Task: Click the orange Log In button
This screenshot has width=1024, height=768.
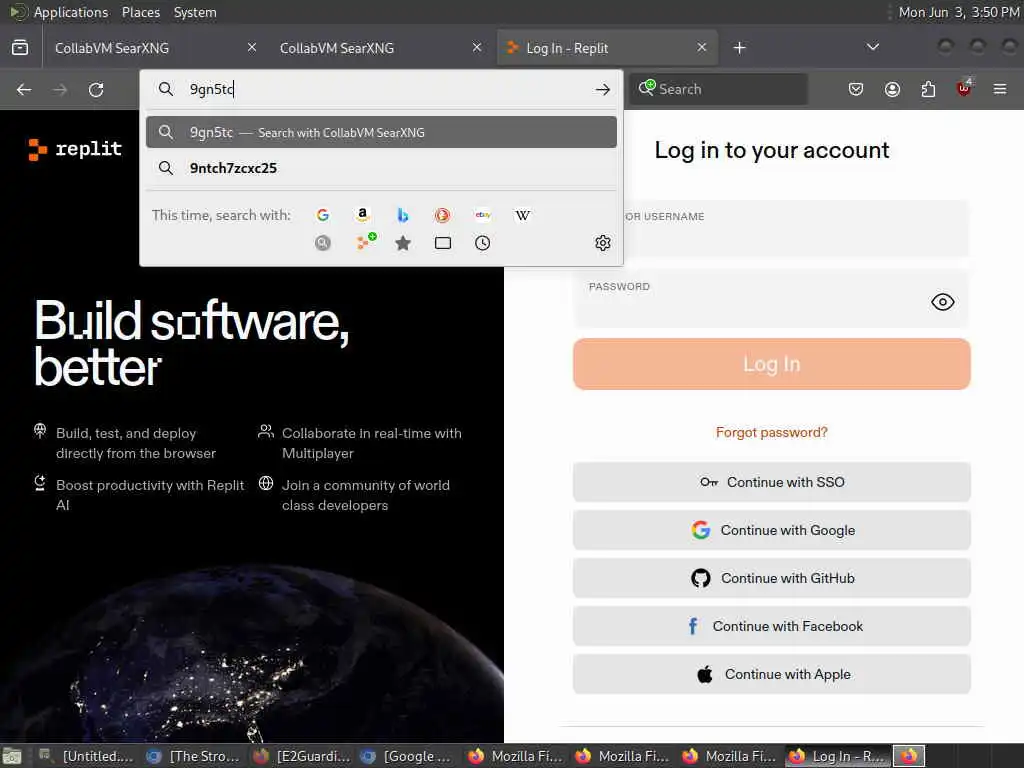Action: coord(771,364)
